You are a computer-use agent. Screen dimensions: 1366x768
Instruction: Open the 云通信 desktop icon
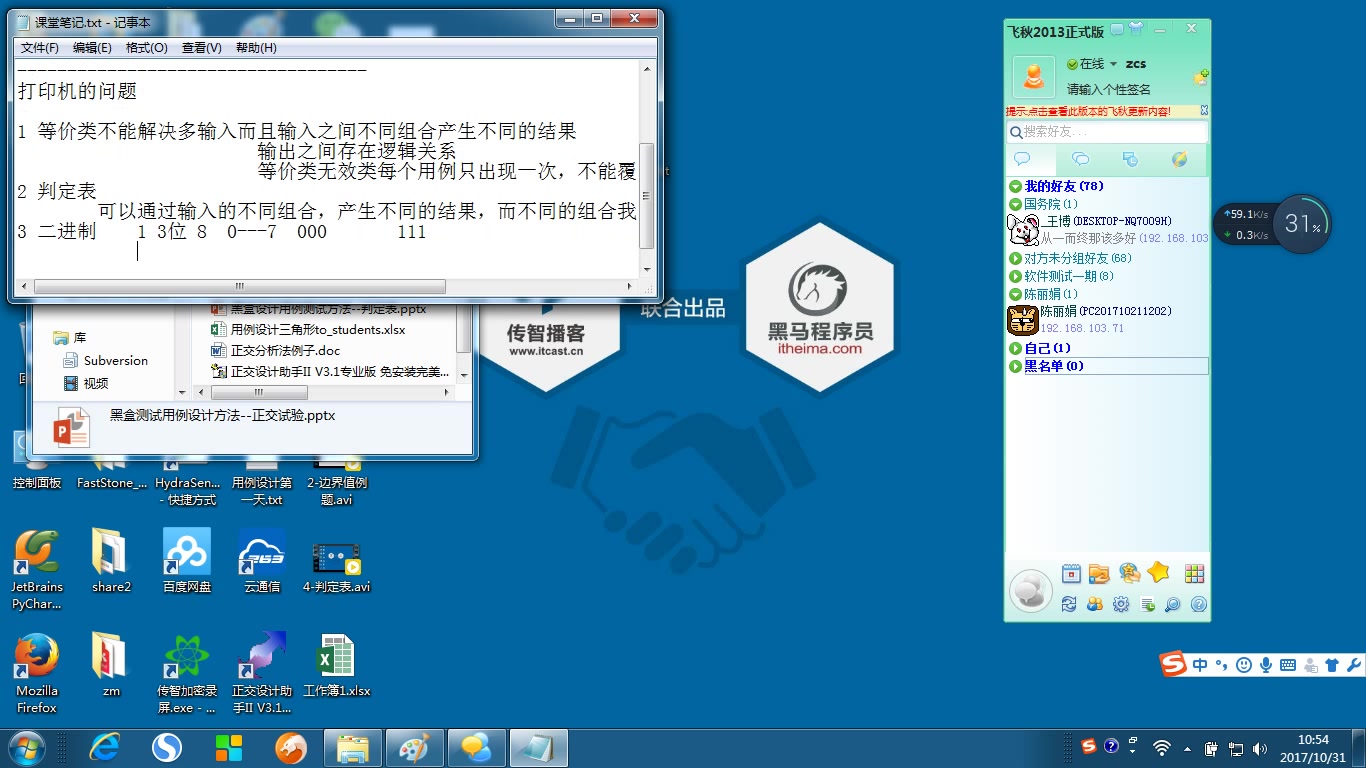coord(262,560)
